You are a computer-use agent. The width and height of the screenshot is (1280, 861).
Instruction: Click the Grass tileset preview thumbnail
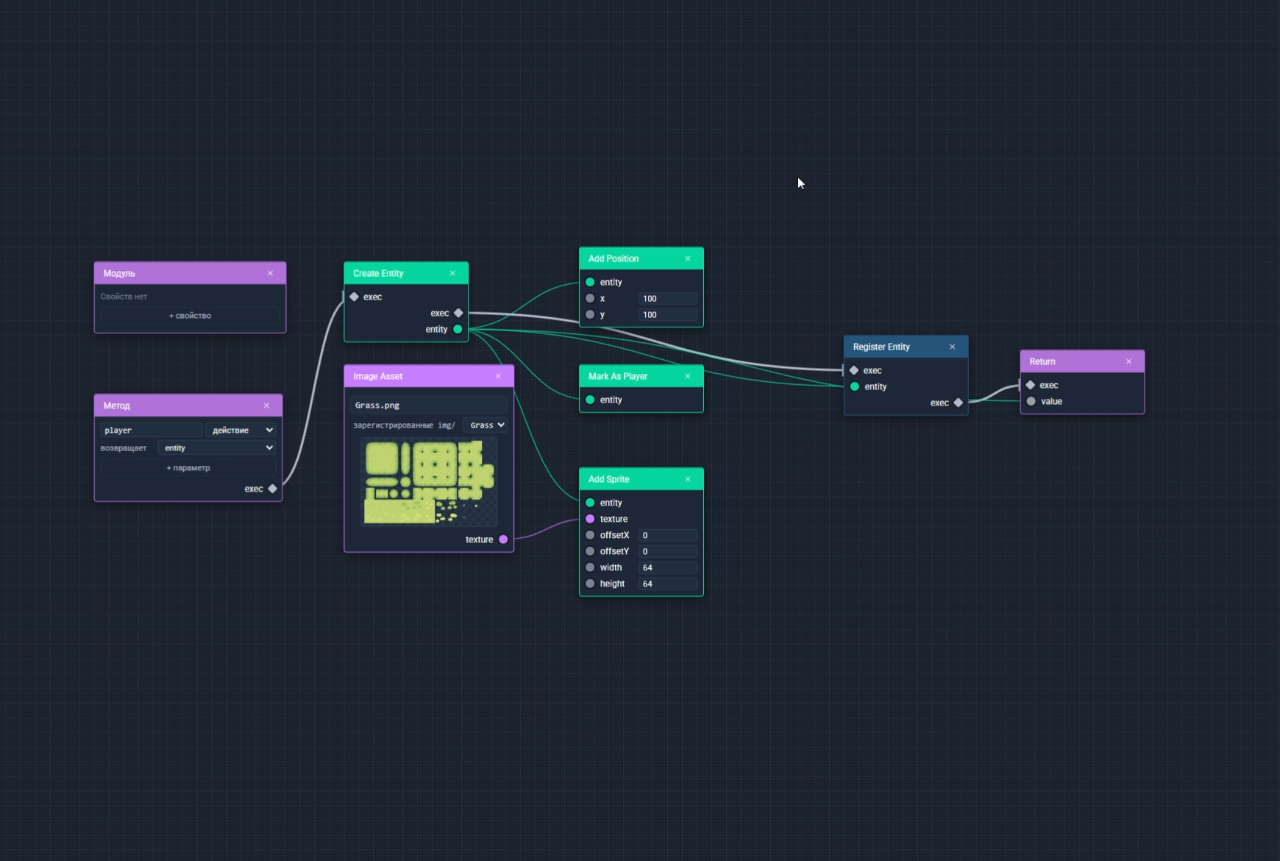pos(429,482)
